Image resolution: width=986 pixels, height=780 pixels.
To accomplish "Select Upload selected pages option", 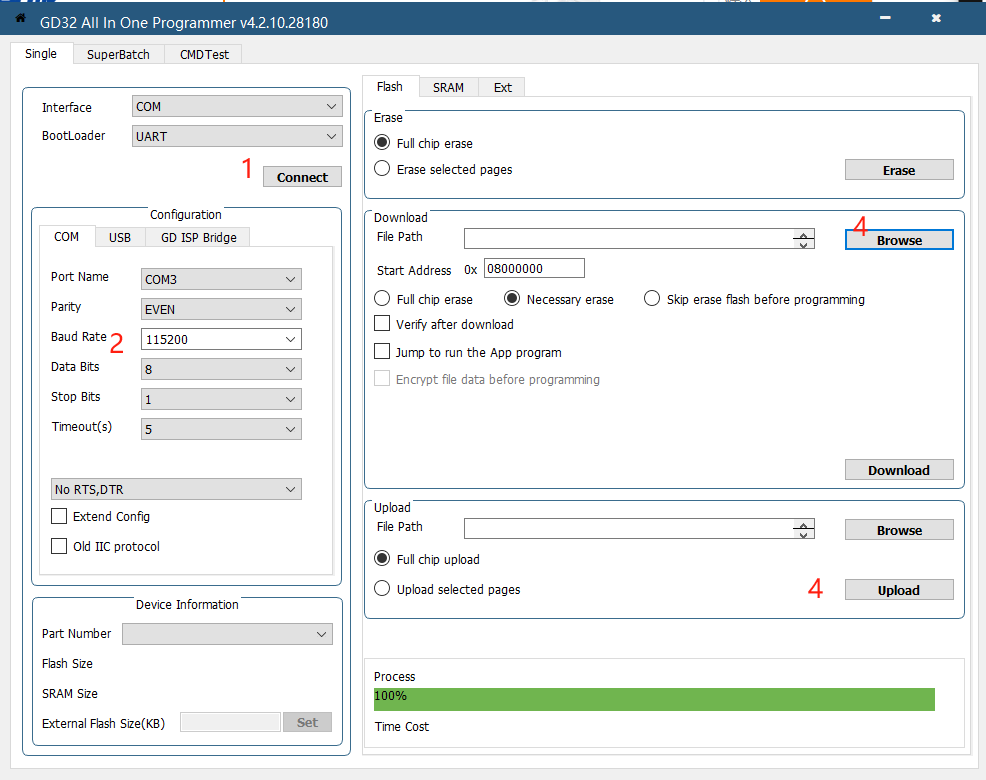I will coord(382,589).
